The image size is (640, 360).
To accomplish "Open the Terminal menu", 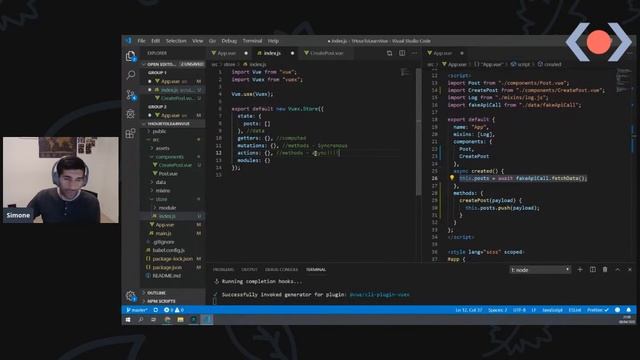I will coord(252,41).
